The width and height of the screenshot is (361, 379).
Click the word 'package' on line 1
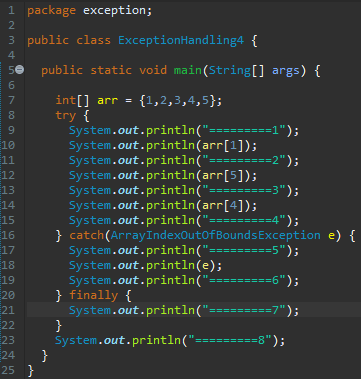coord(51,11)
